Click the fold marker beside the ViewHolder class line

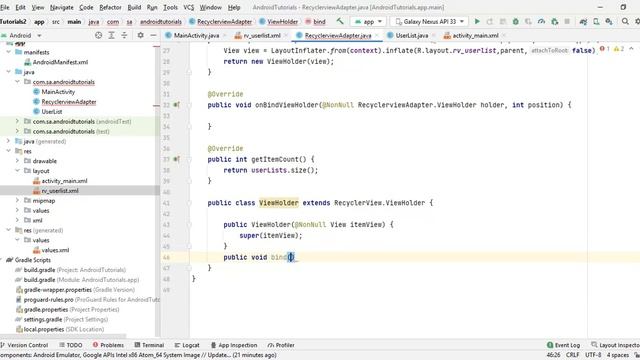pyautogui.click(x=189, y=203)
